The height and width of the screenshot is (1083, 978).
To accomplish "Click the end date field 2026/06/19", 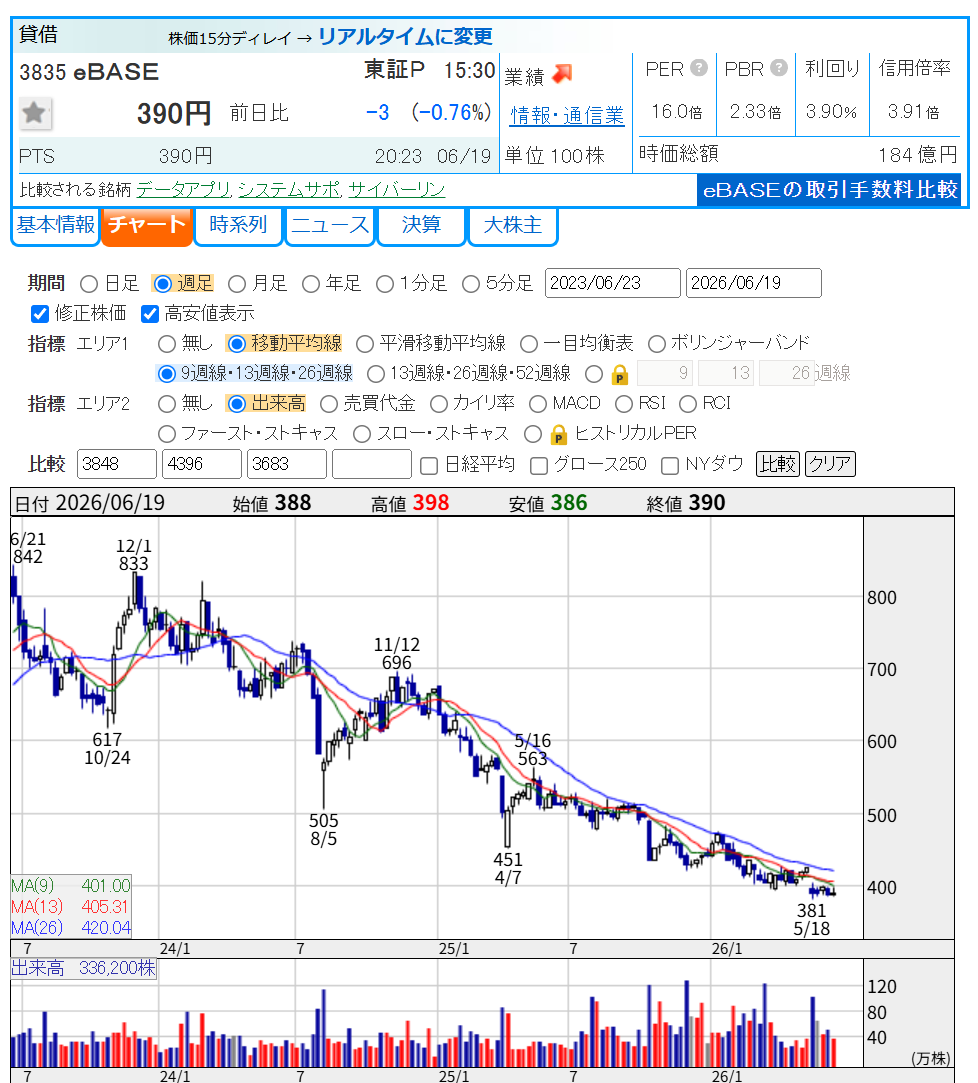I will (x=754, y=283).
